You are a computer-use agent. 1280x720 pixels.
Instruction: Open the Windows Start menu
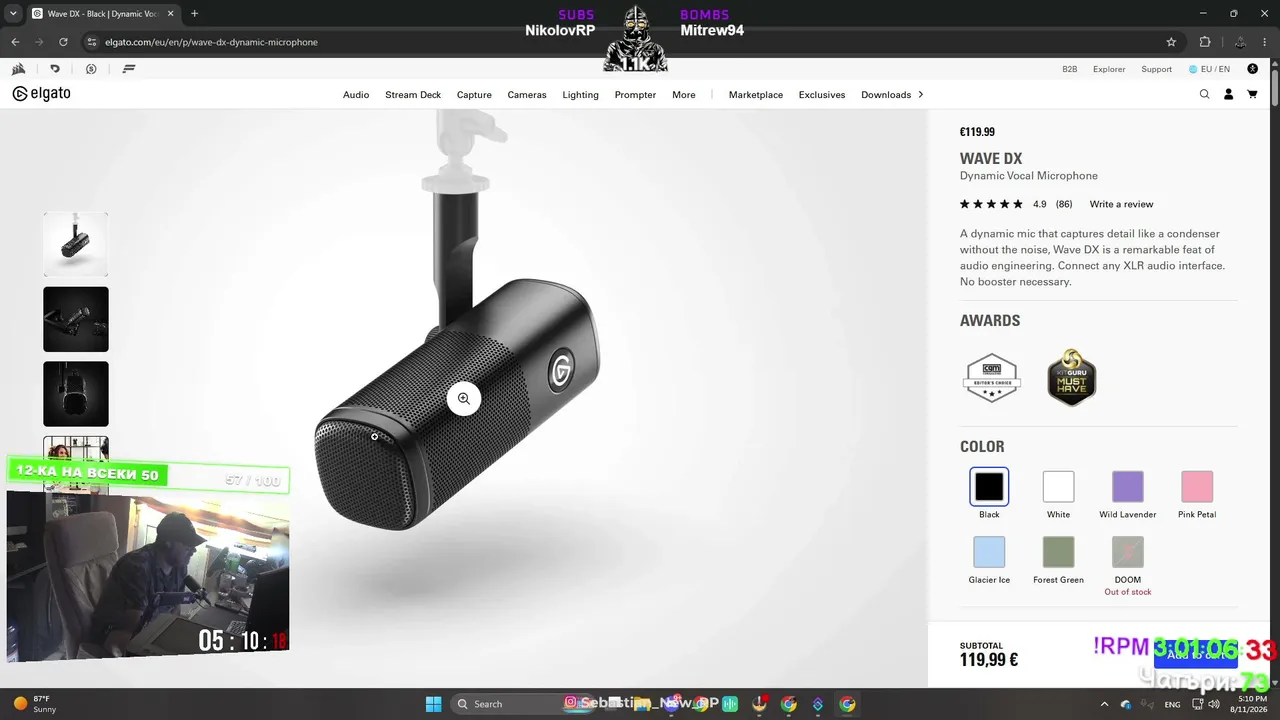point(434,704)
